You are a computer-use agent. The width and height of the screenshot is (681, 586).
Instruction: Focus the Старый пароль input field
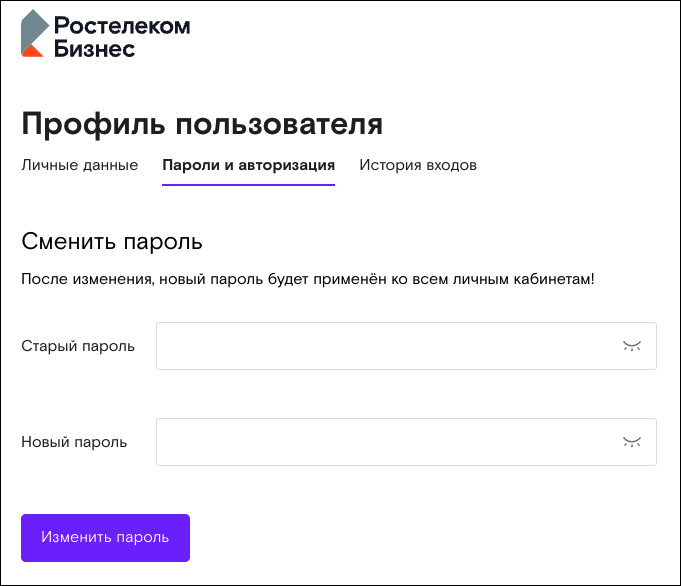[x=407, y=346]
